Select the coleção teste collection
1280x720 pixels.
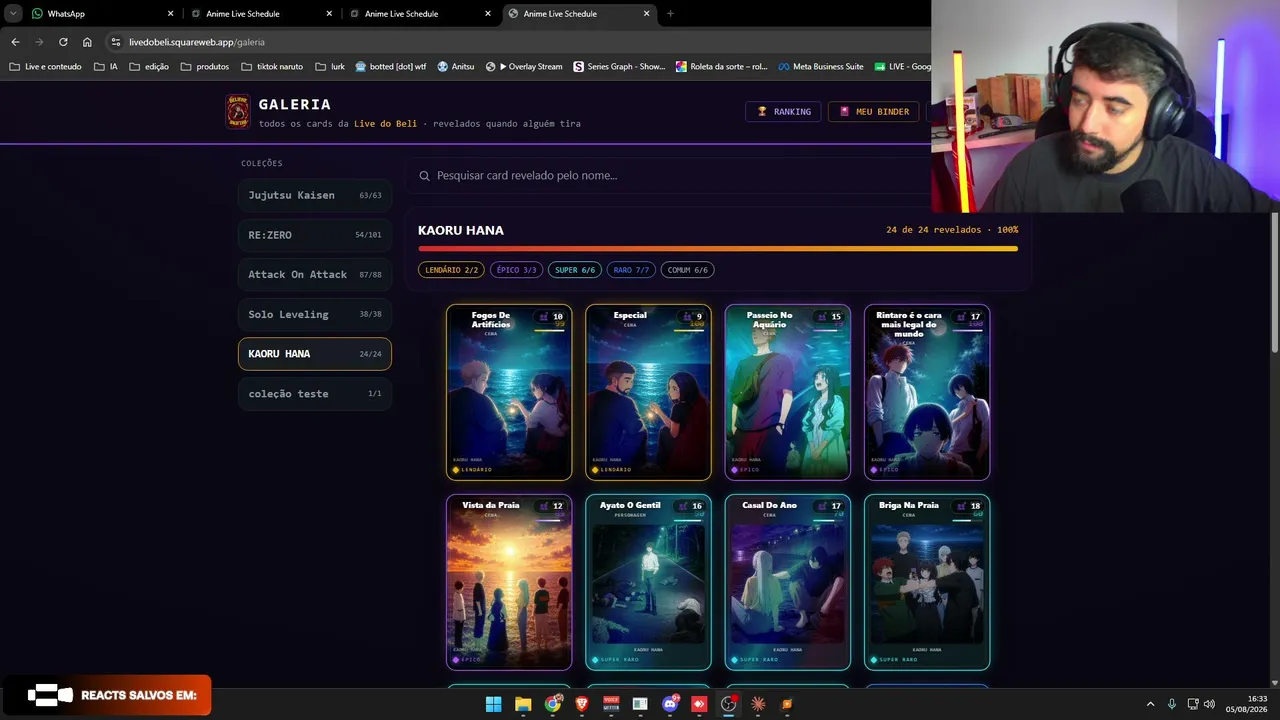[315, 394]
